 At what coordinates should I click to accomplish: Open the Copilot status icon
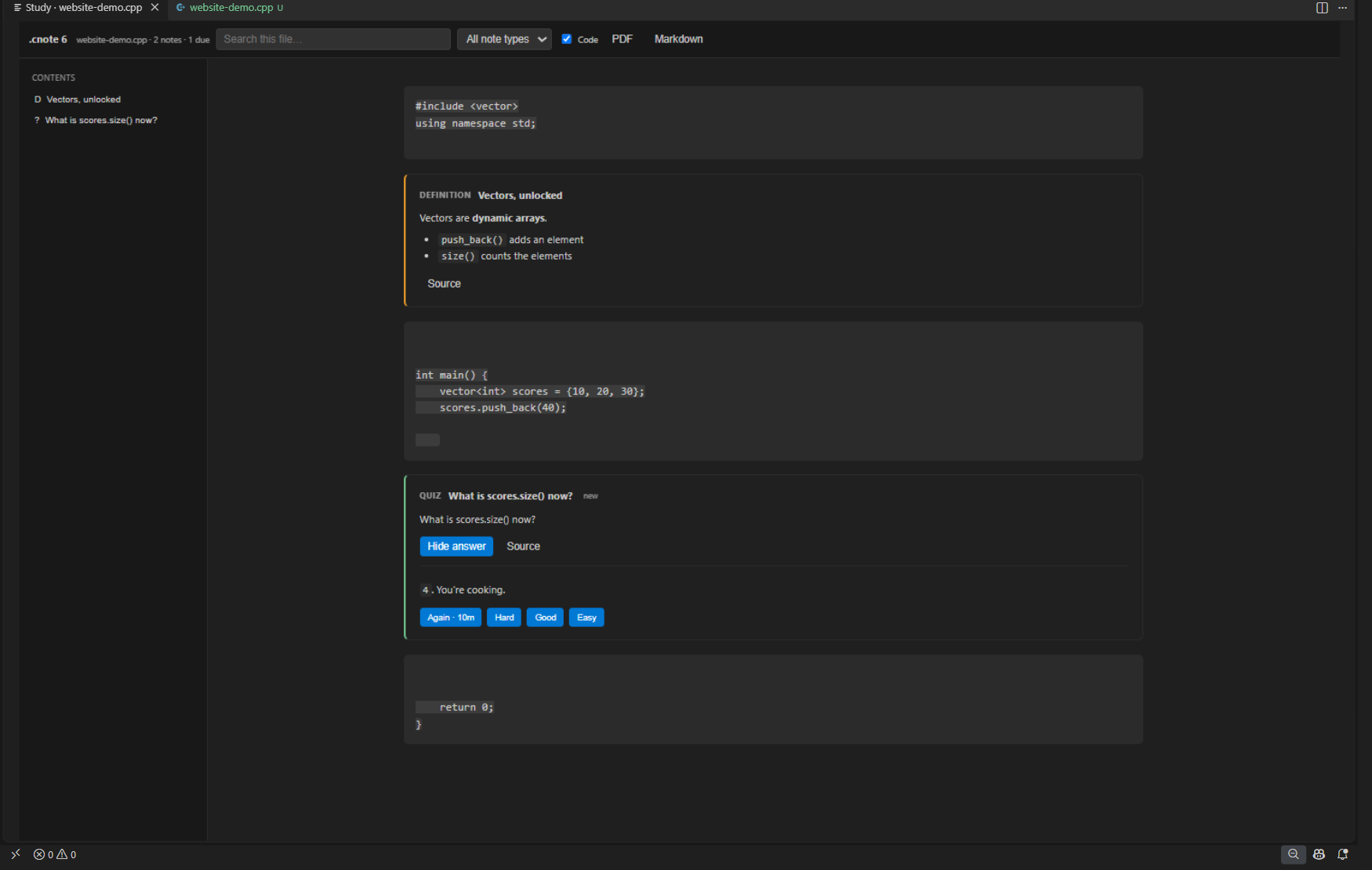point(1319,854)
